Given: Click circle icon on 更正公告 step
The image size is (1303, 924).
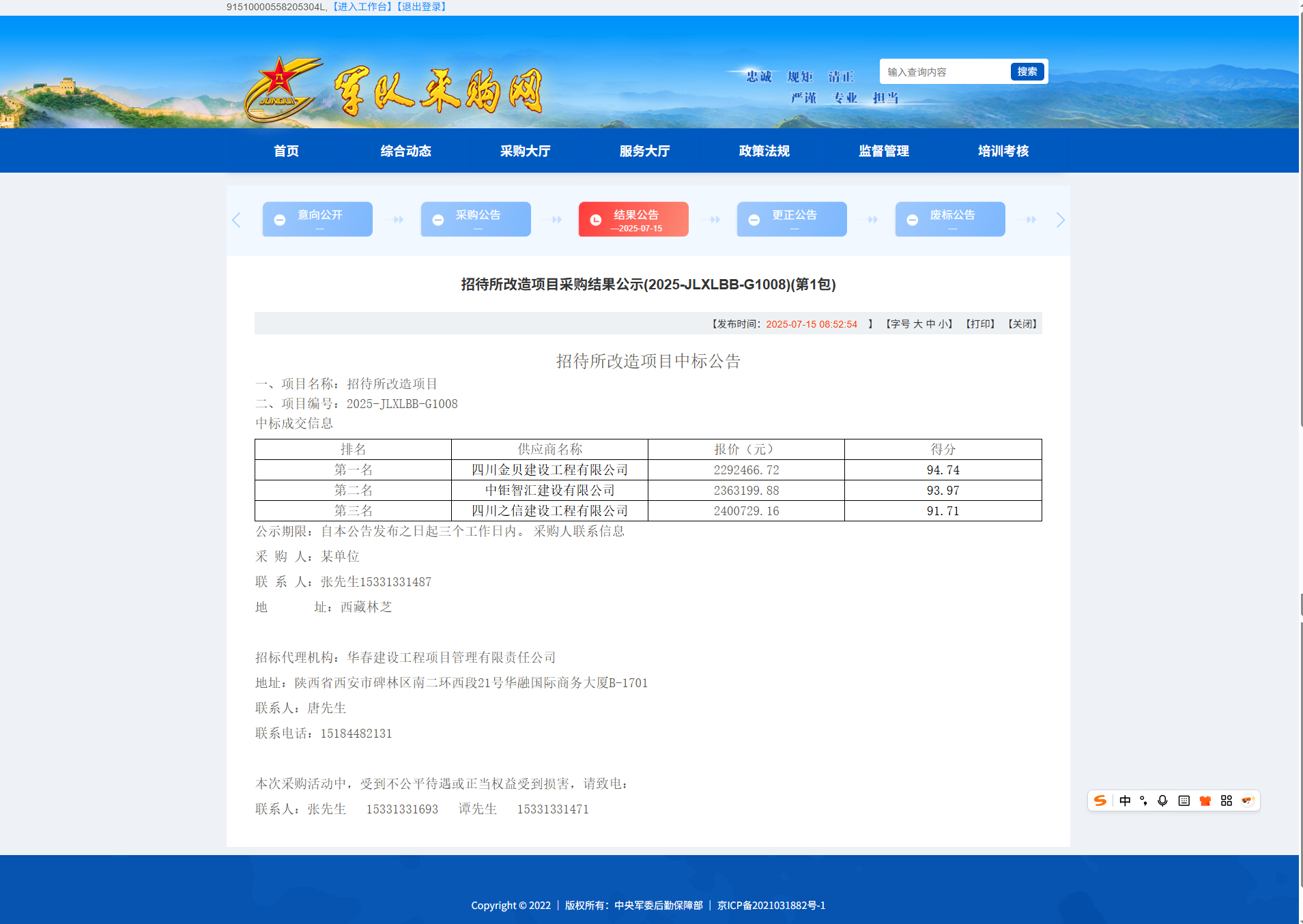Looking at the screenshot, I should 754,220.
